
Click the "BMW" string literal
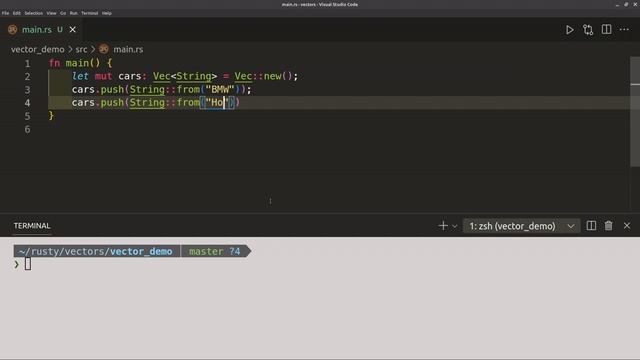point(220,89)
